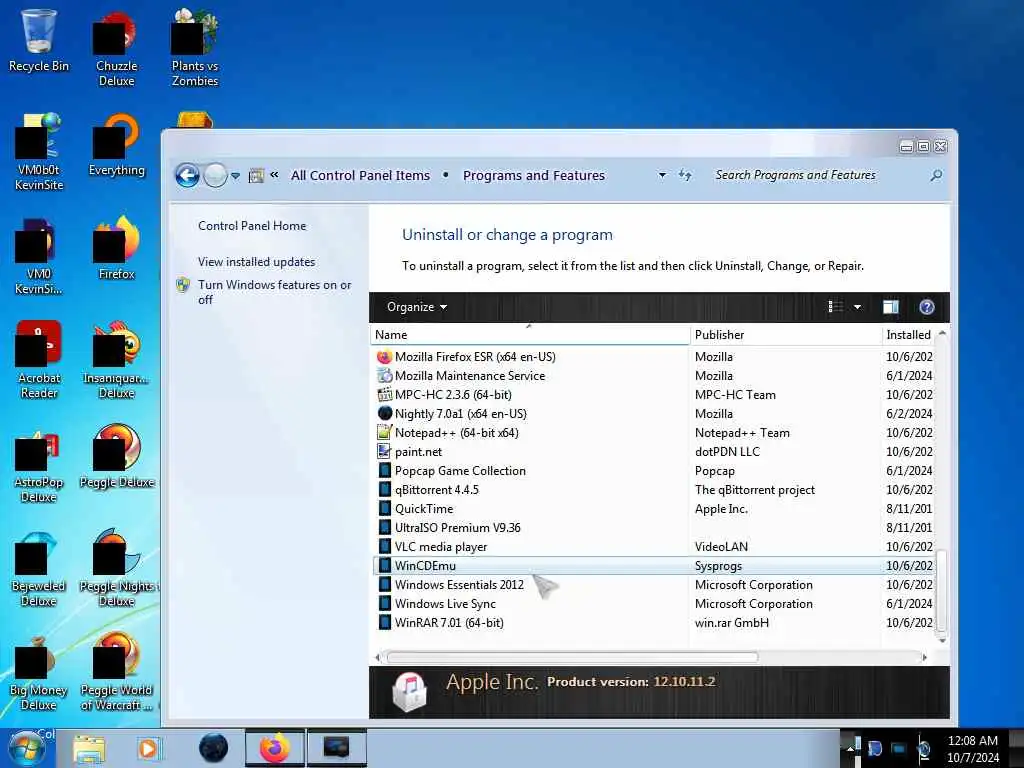Open Turn Windows features on or off
Viewport: 1024px width, 768px height.
[274, 292]
